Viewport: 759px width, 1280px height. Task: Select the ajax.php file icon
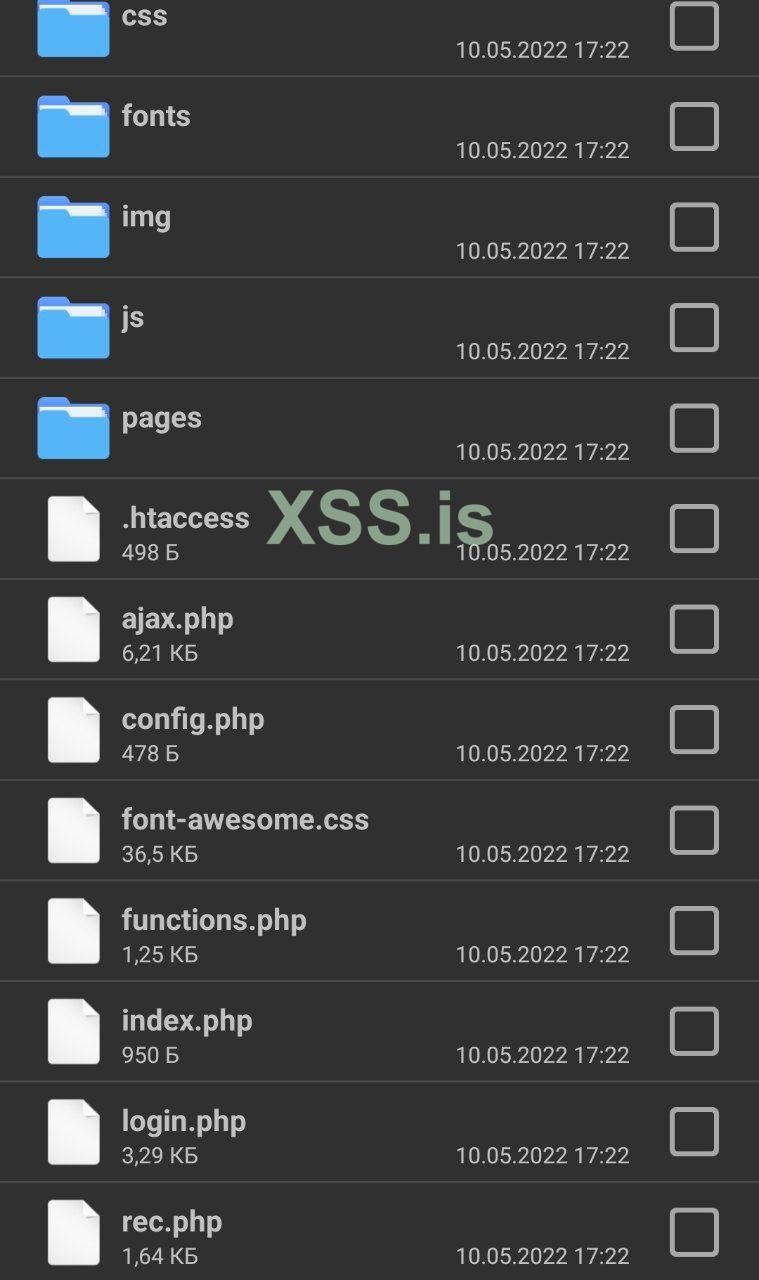point(74,629)
